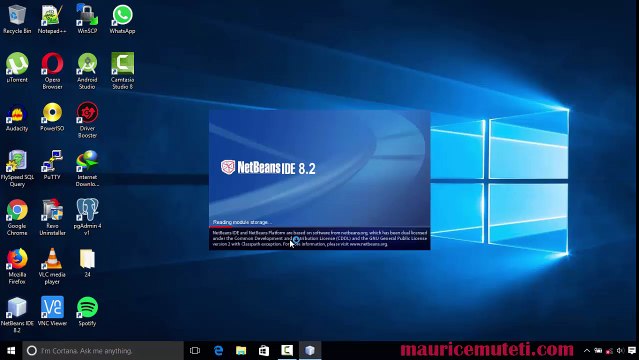
Task: Select the Revo Uninstaller desktop icon
Action: coord(52,217)
